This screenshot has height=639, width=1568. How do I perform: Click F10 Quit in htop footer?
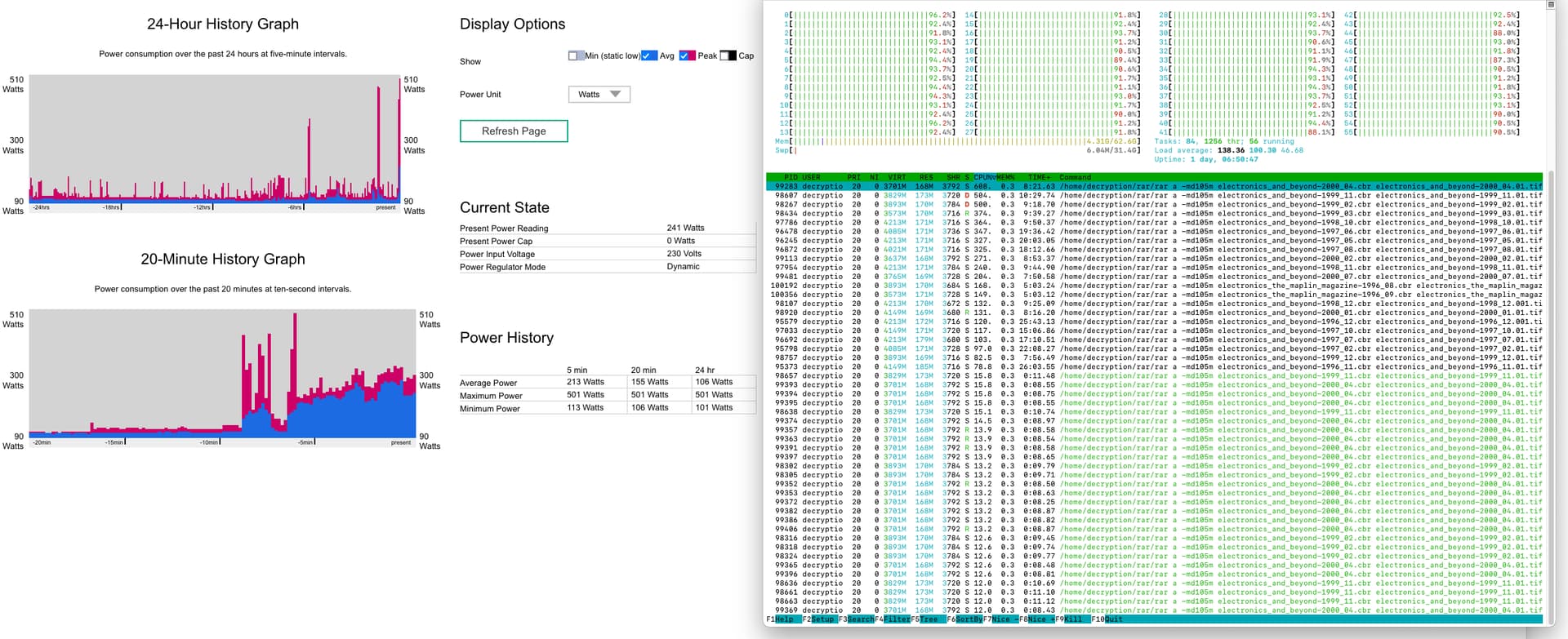pos(1107,619)
